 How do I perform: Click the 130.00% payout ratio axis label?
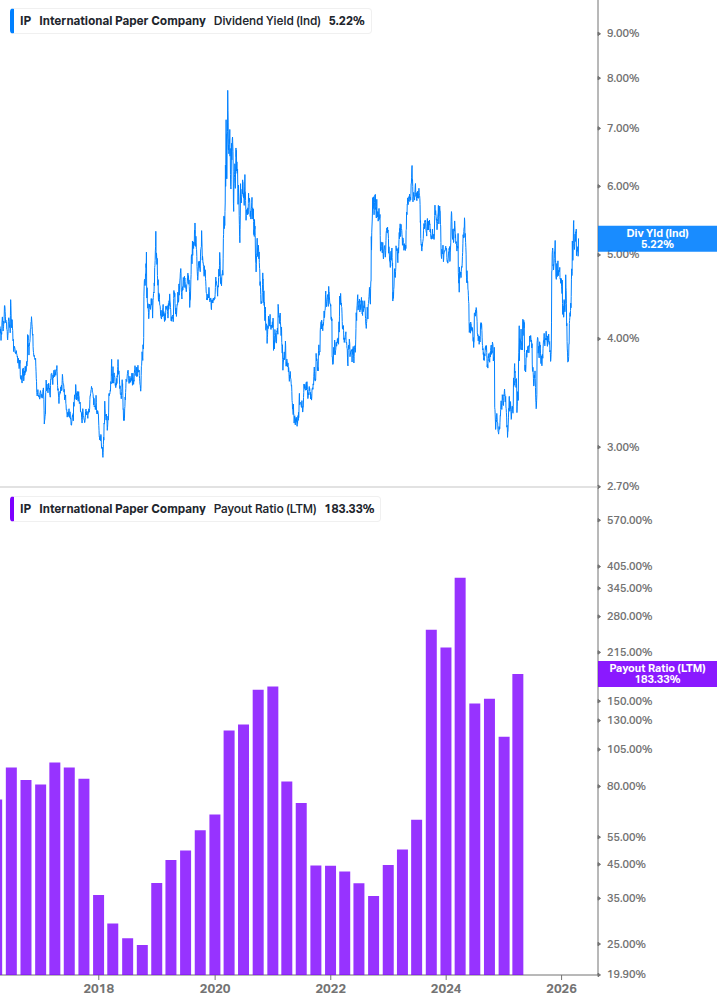pos(629,720)
